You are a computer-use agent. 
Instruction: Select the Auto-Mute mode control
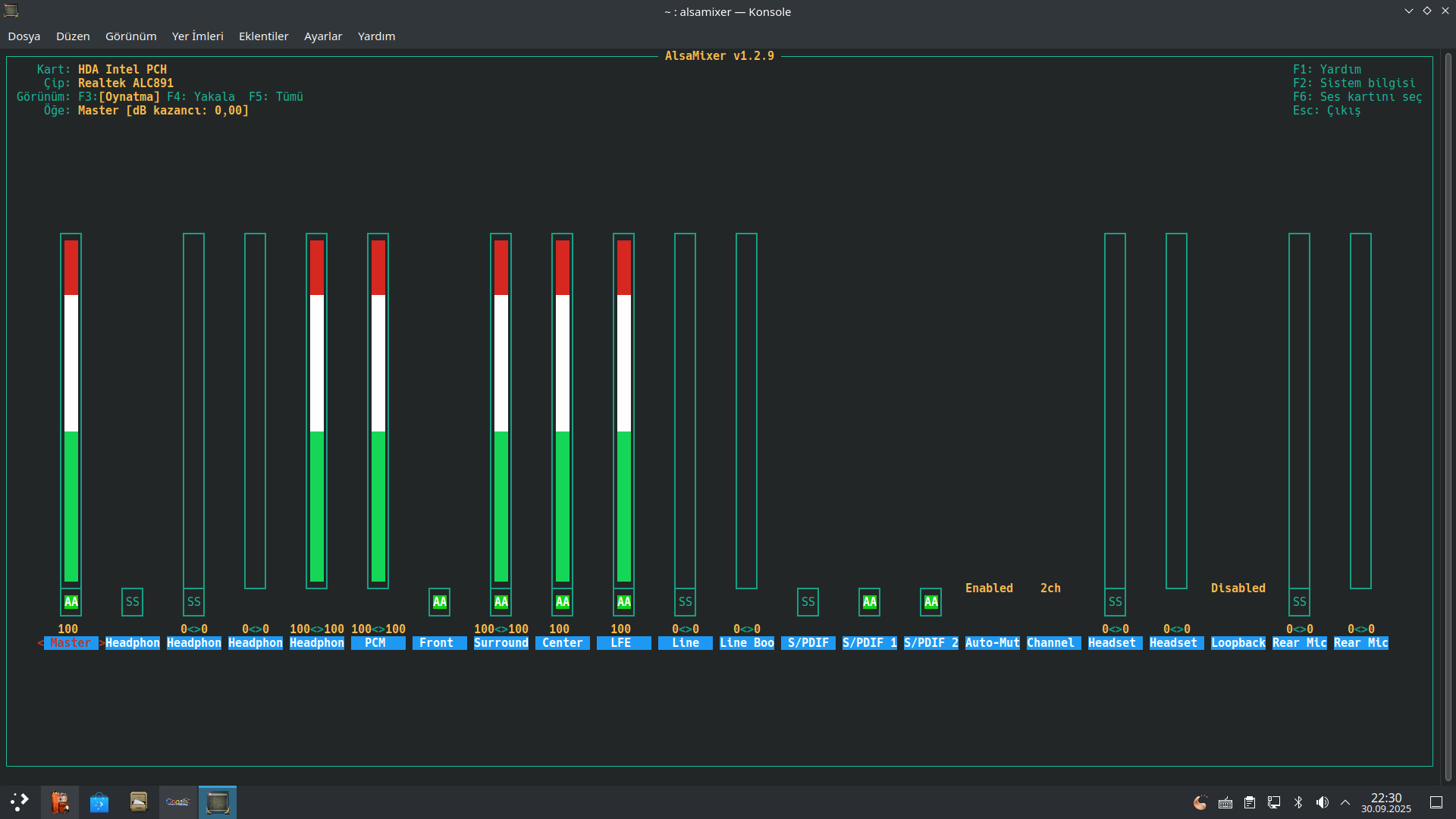point(993,643)
